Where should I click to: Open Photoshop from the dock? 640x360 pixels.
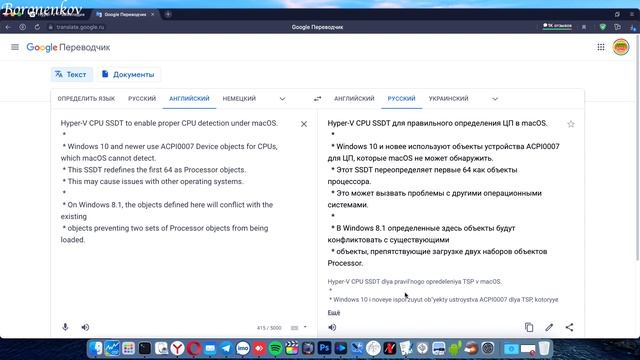click(324, 349)
